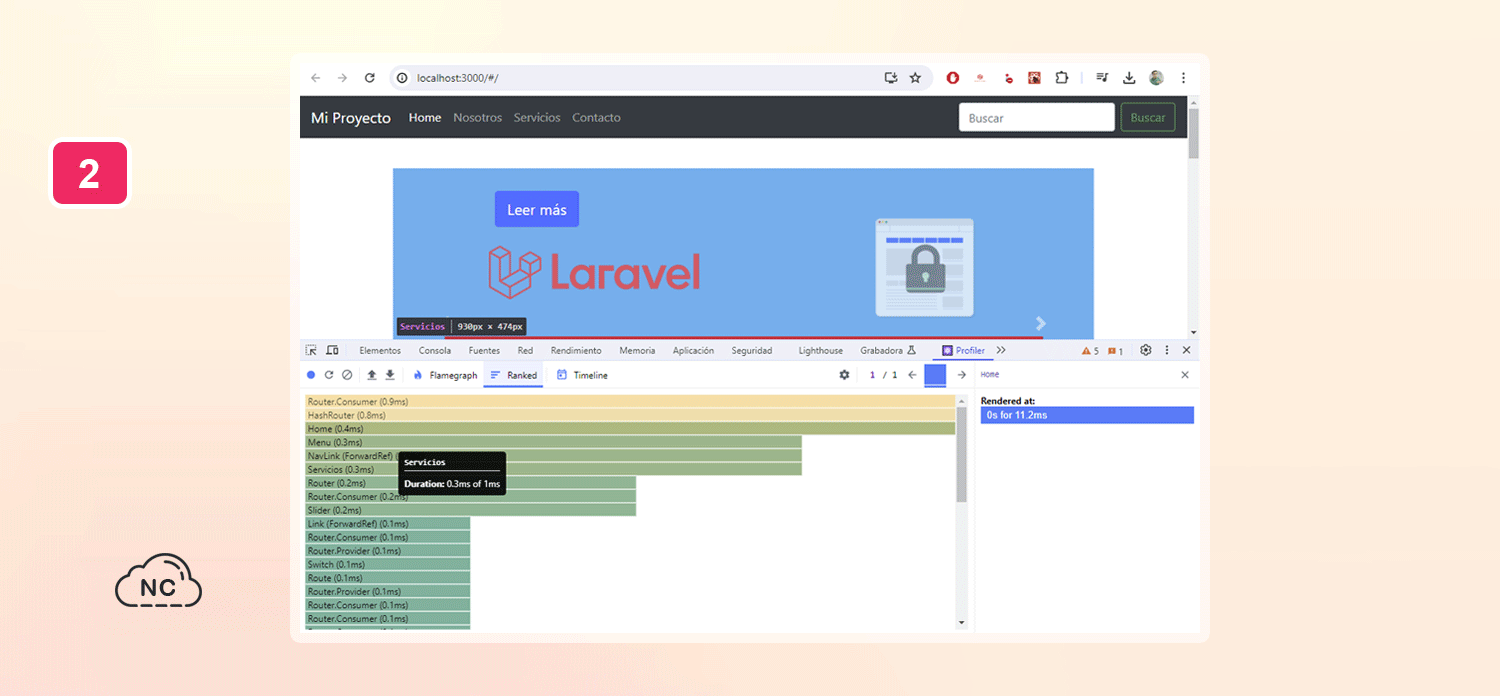
Task: Expand the hidden DevTools tabs chevron
Action: [x=1001, y=351]
